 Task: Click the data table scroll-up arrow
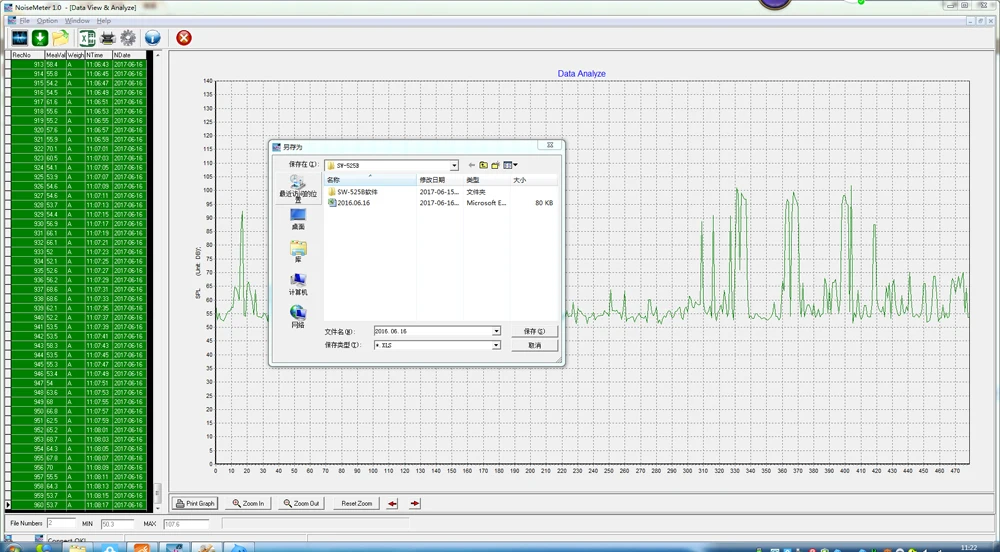pyautogui.click(x=158, y=55)
